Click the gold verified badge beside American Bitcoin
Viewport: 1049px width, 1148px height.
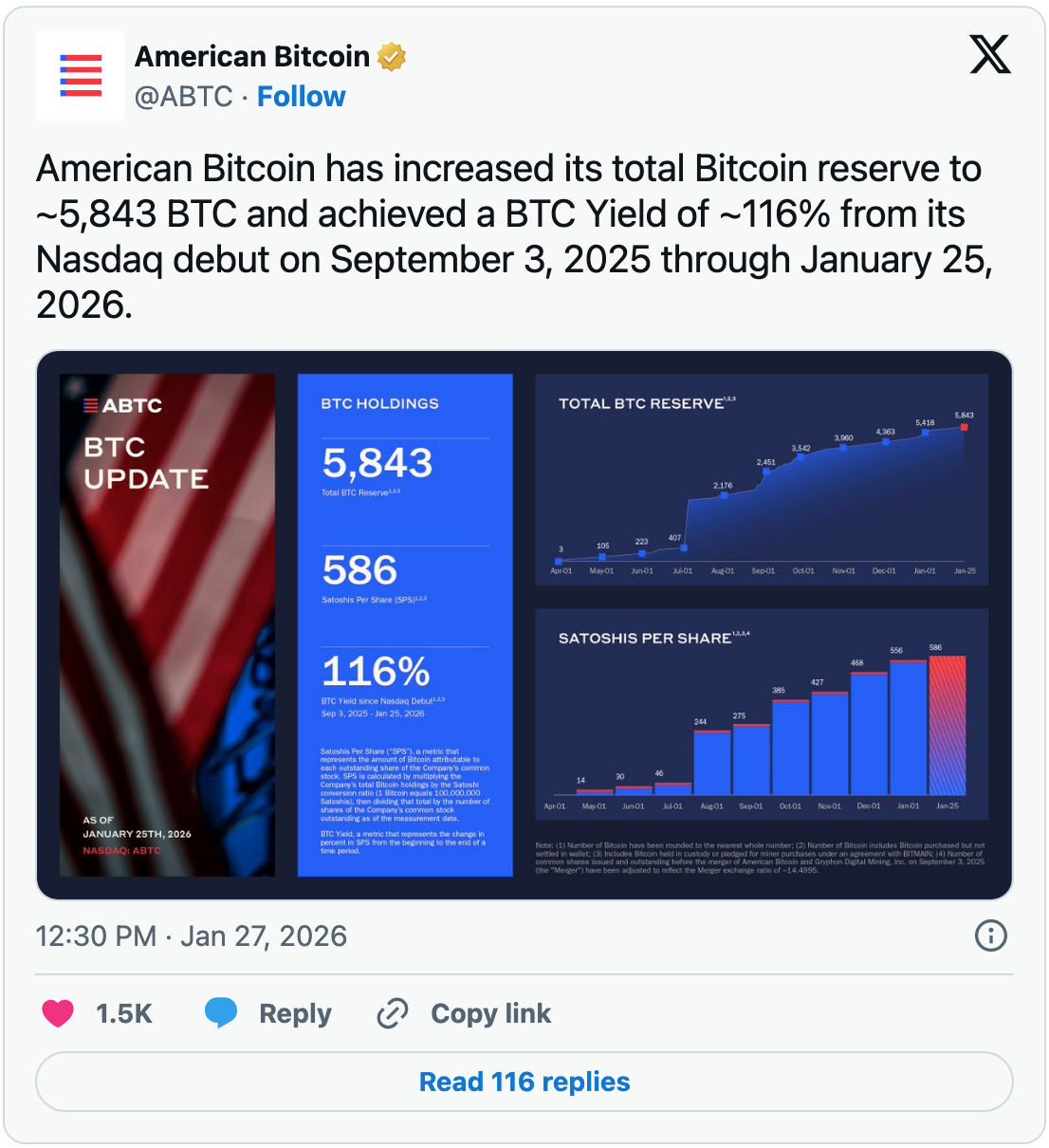tap(390, 56)
